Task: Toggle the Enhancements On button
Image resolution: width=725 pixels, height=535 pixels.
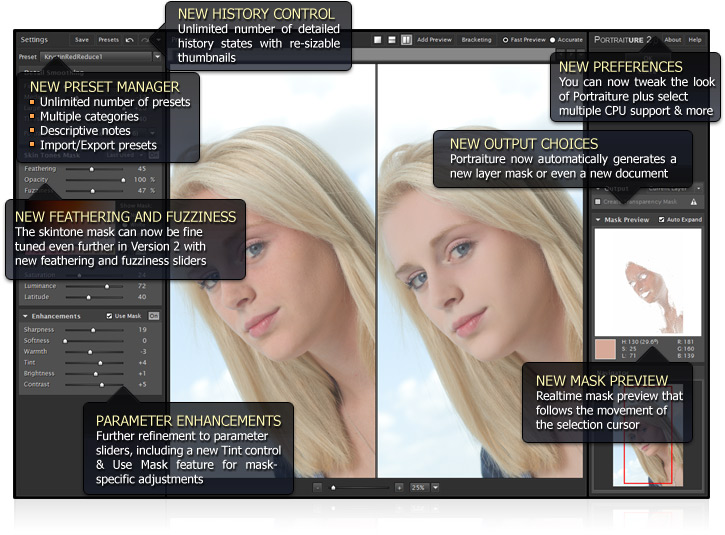Action: (x=154, y=315)
